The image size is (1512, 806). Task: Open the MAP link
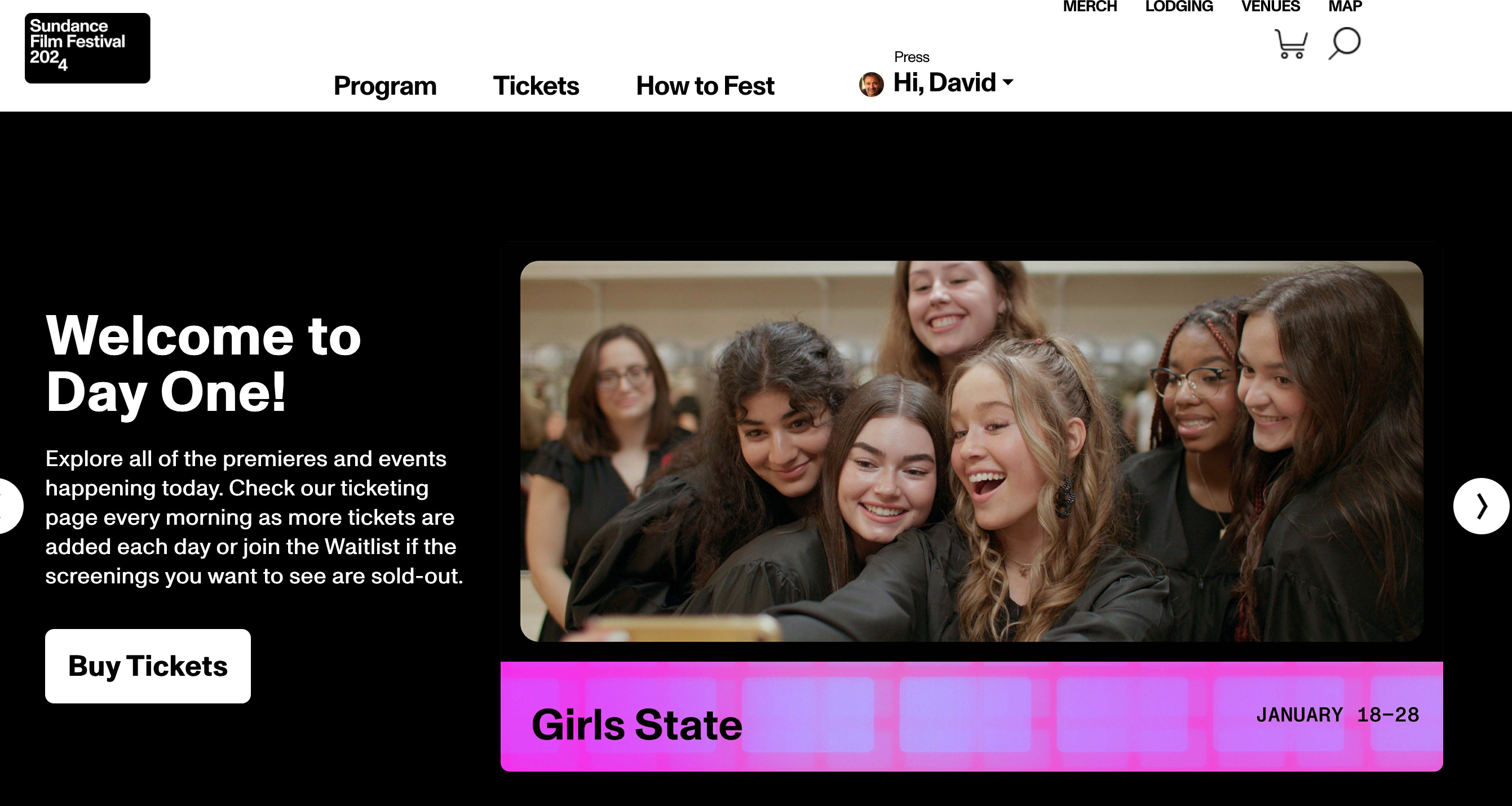click(1345, 6)
